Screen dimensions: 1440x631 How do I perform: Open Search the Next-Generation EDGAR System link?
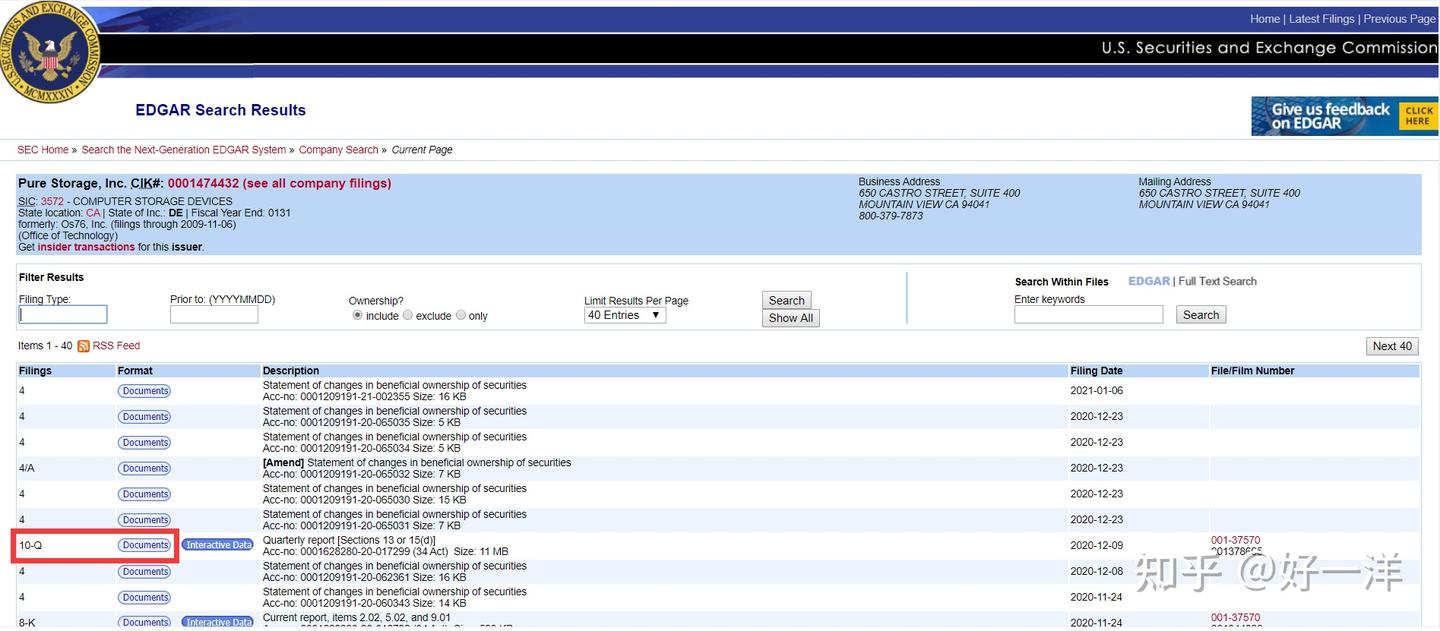[184, 150]
